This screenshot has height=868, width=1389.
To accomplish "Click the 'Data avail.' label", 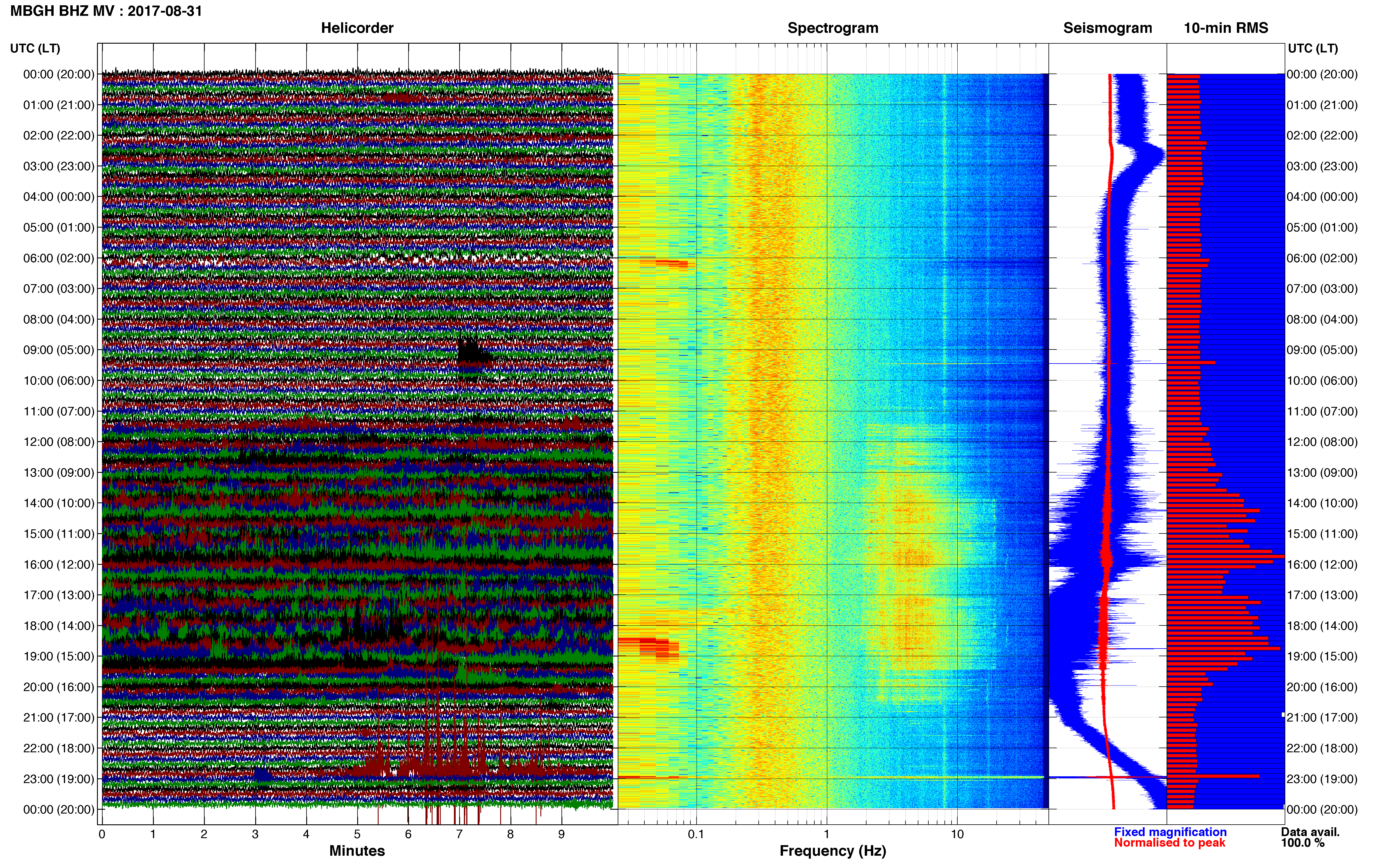I will [x=1310, y=832].
